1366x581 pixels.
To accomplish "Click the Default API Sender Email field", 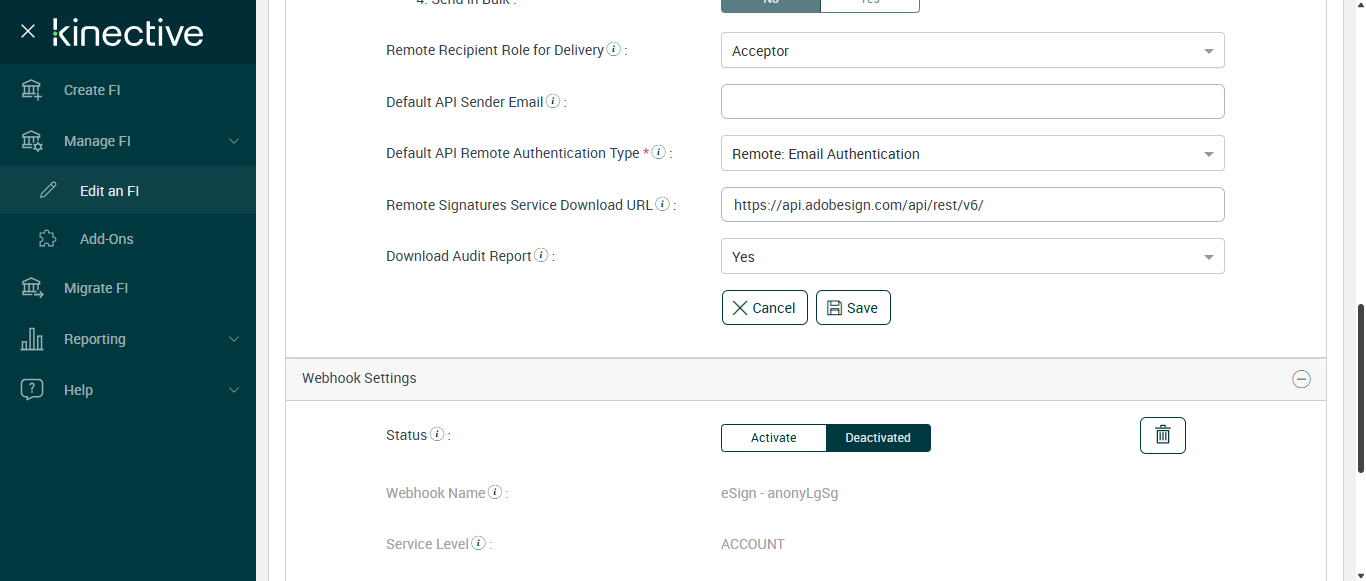I will [972, 102].
